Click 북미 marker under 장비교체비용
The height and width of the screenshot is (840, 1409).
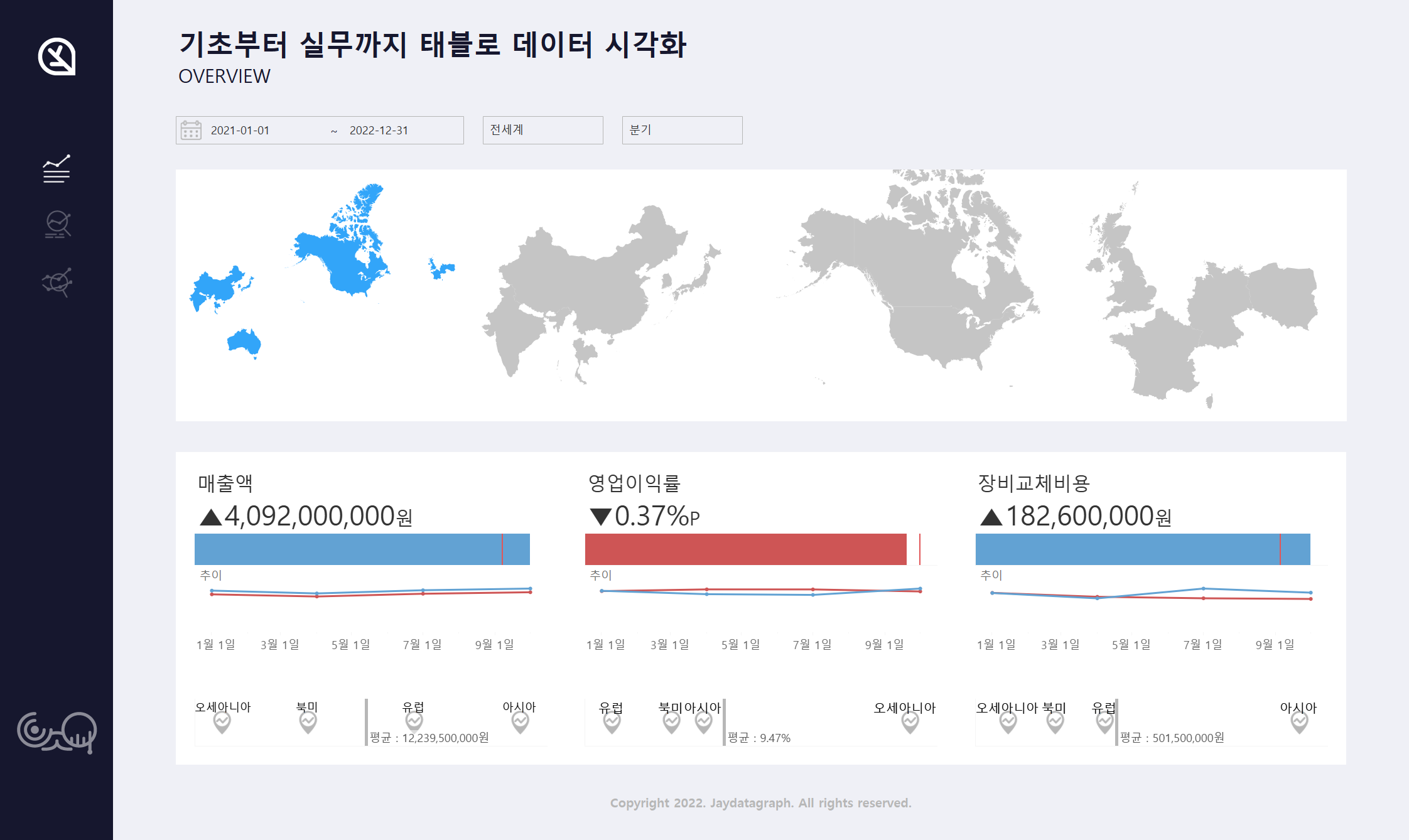[1055, 723]
